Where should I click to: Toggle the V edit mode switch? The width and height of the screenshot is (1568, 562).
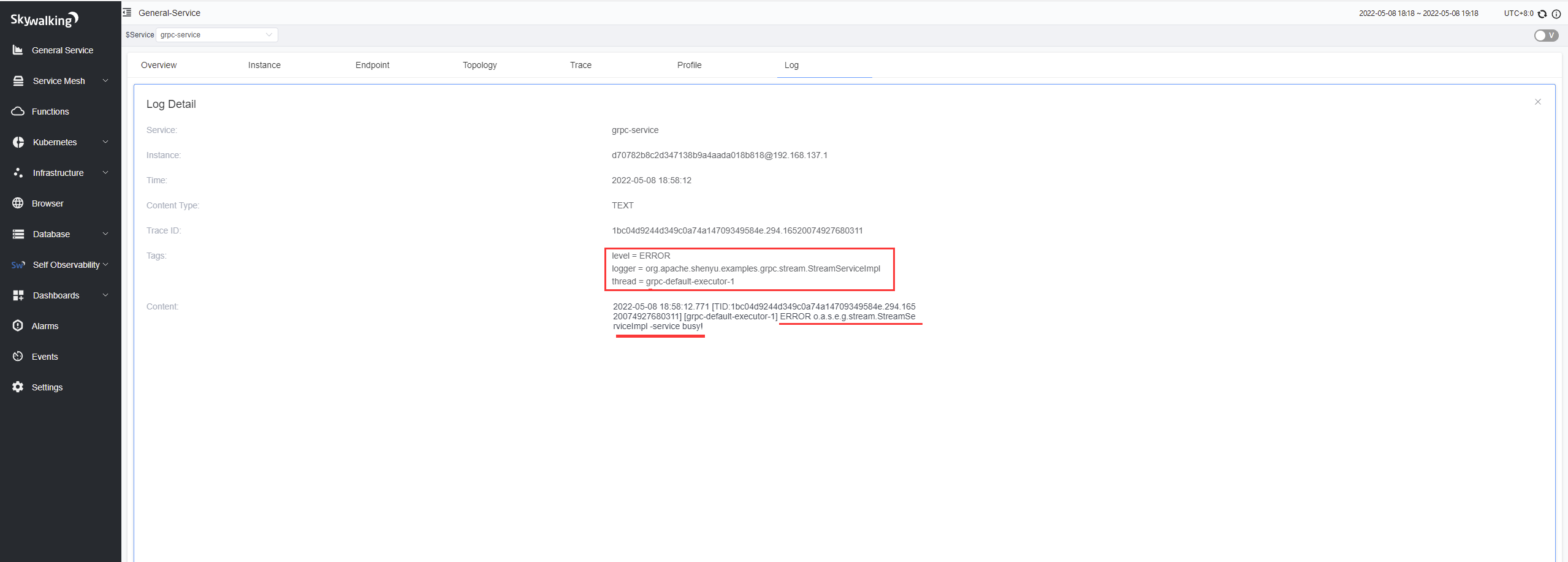pos(1546,36)
